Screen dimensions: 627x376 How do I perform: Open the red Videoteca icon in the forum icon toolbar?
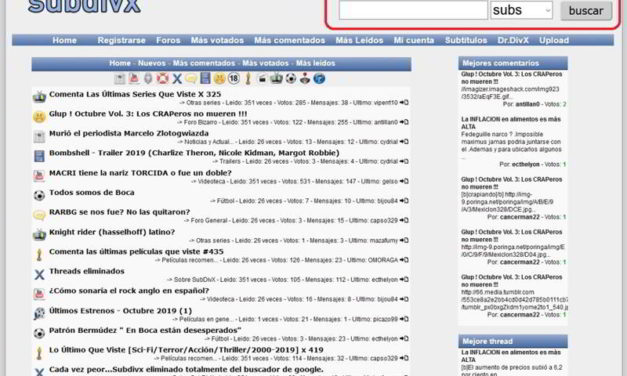[x=134, y=78]
